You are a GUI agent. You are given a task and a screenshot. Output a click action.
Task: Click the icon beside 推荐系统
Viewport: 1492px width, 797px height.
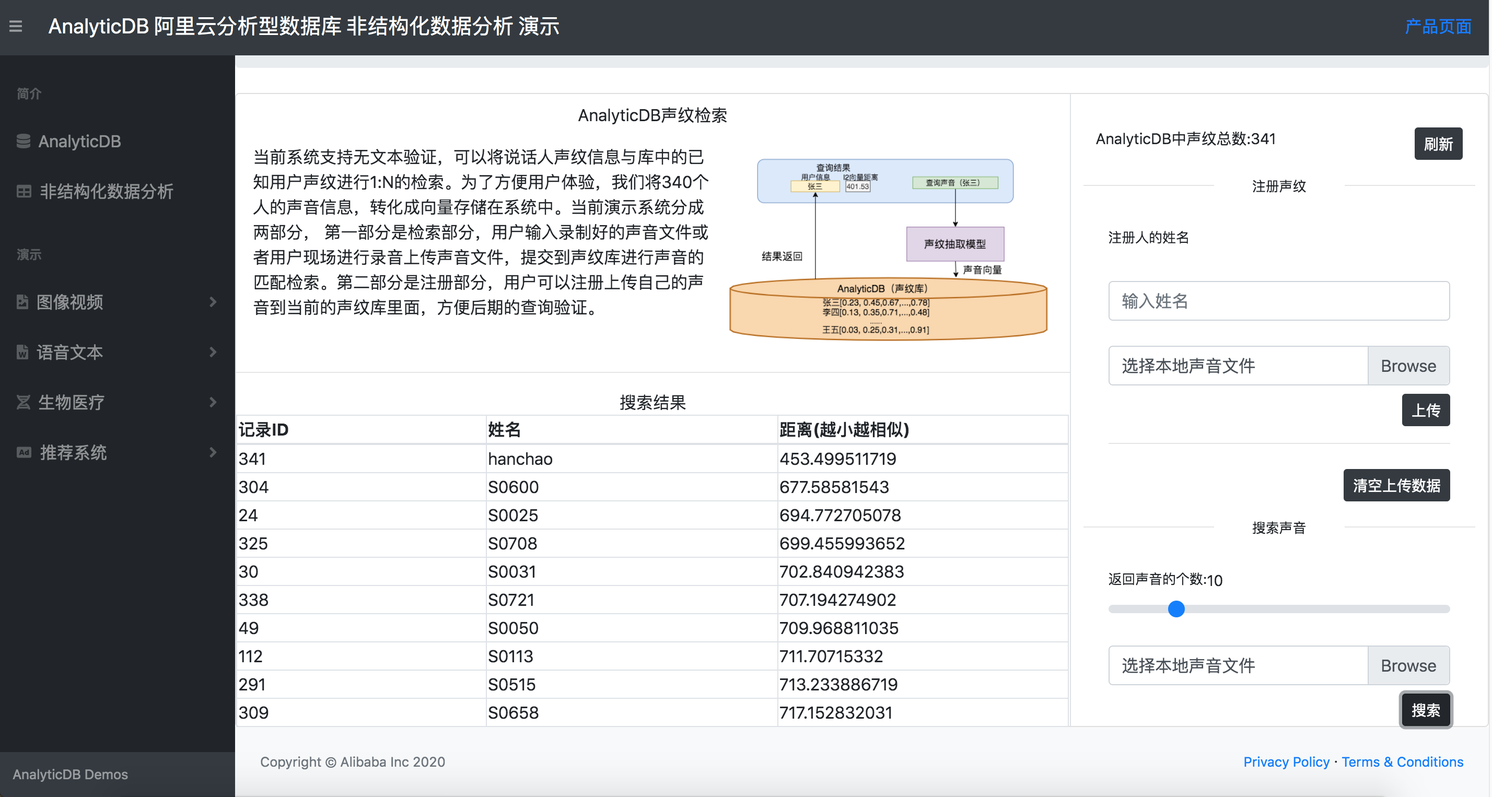(x=24, y=452)
